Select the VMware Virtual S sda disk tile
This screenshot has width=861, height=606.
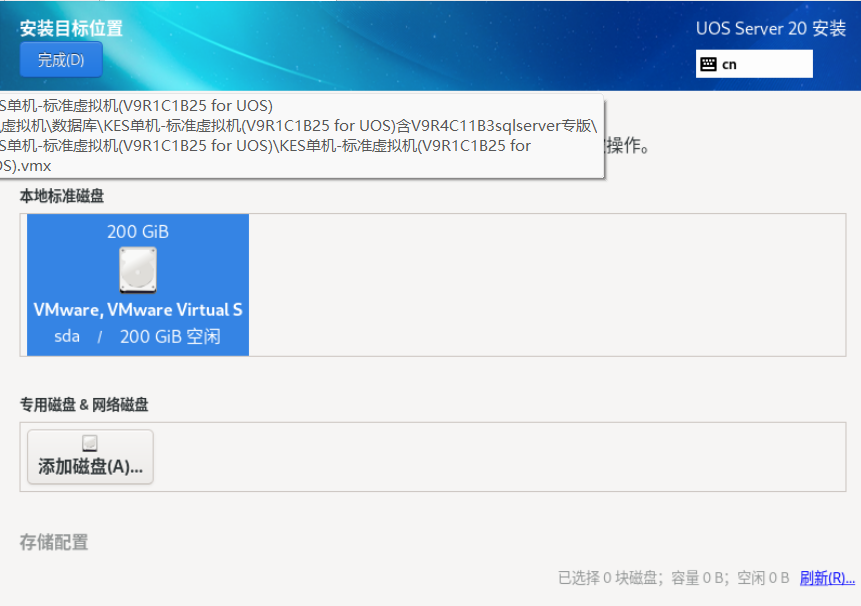pyautogui.click(x=138, y=285)
